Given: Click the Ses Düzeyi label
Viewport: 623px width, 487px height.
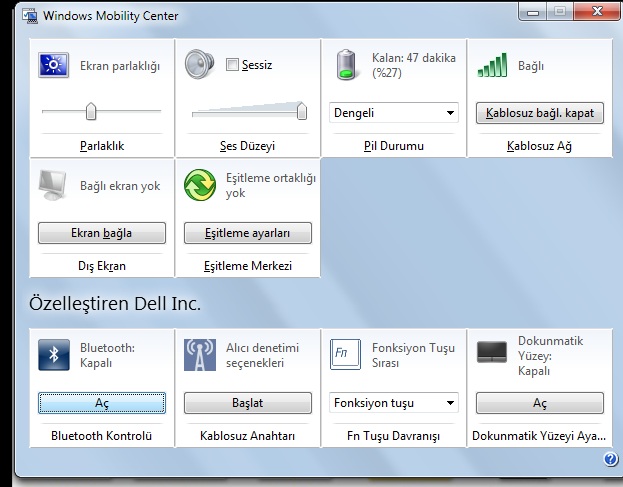Looking at the screenshot, I should click(x=247, y=146).
